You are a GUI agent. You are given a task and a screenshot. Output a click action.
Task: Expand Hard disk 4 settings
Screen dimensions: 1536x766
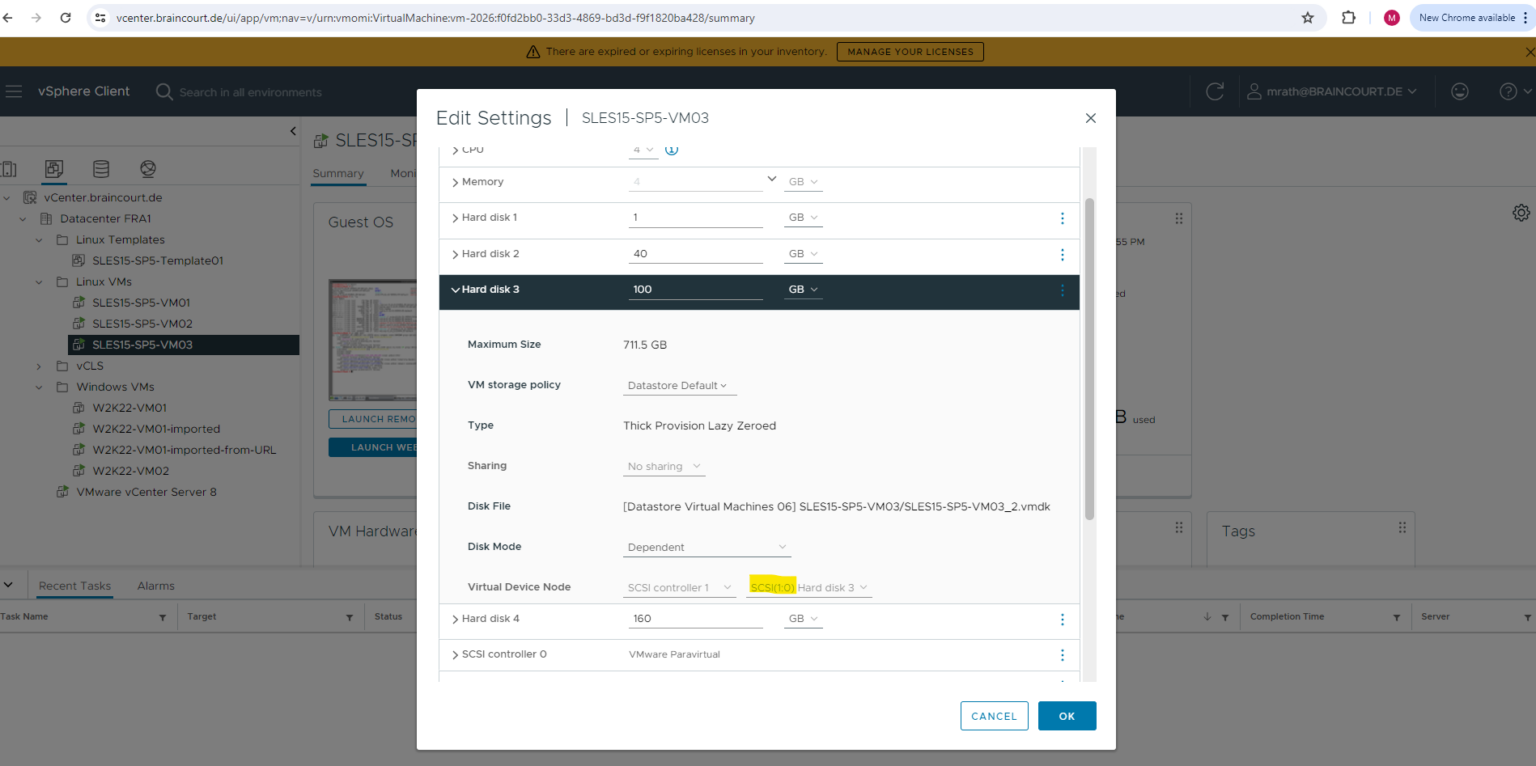[x=455, y=618]
